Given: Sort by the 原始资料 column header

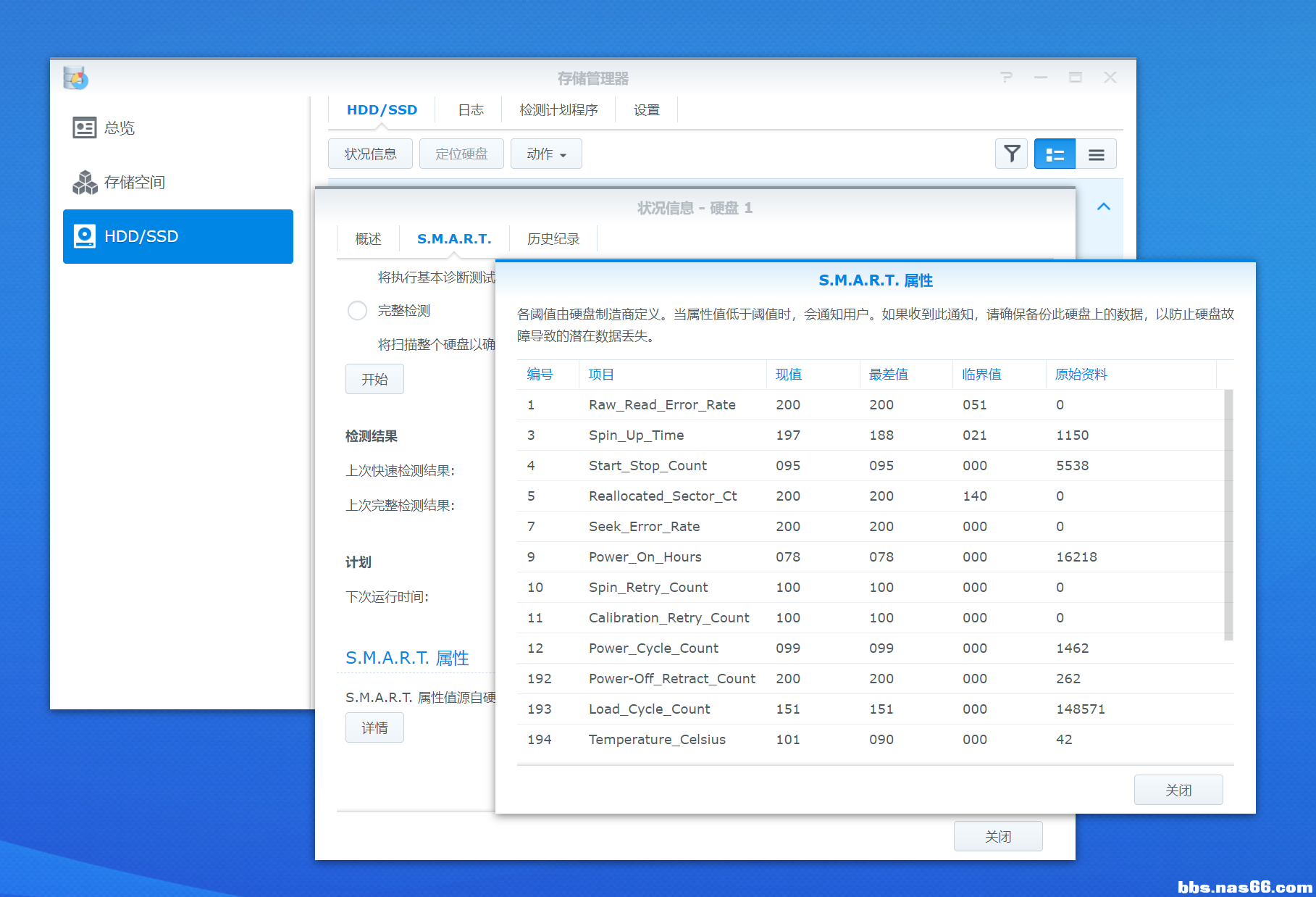Looking at the screenshot, I should 1131,375.
